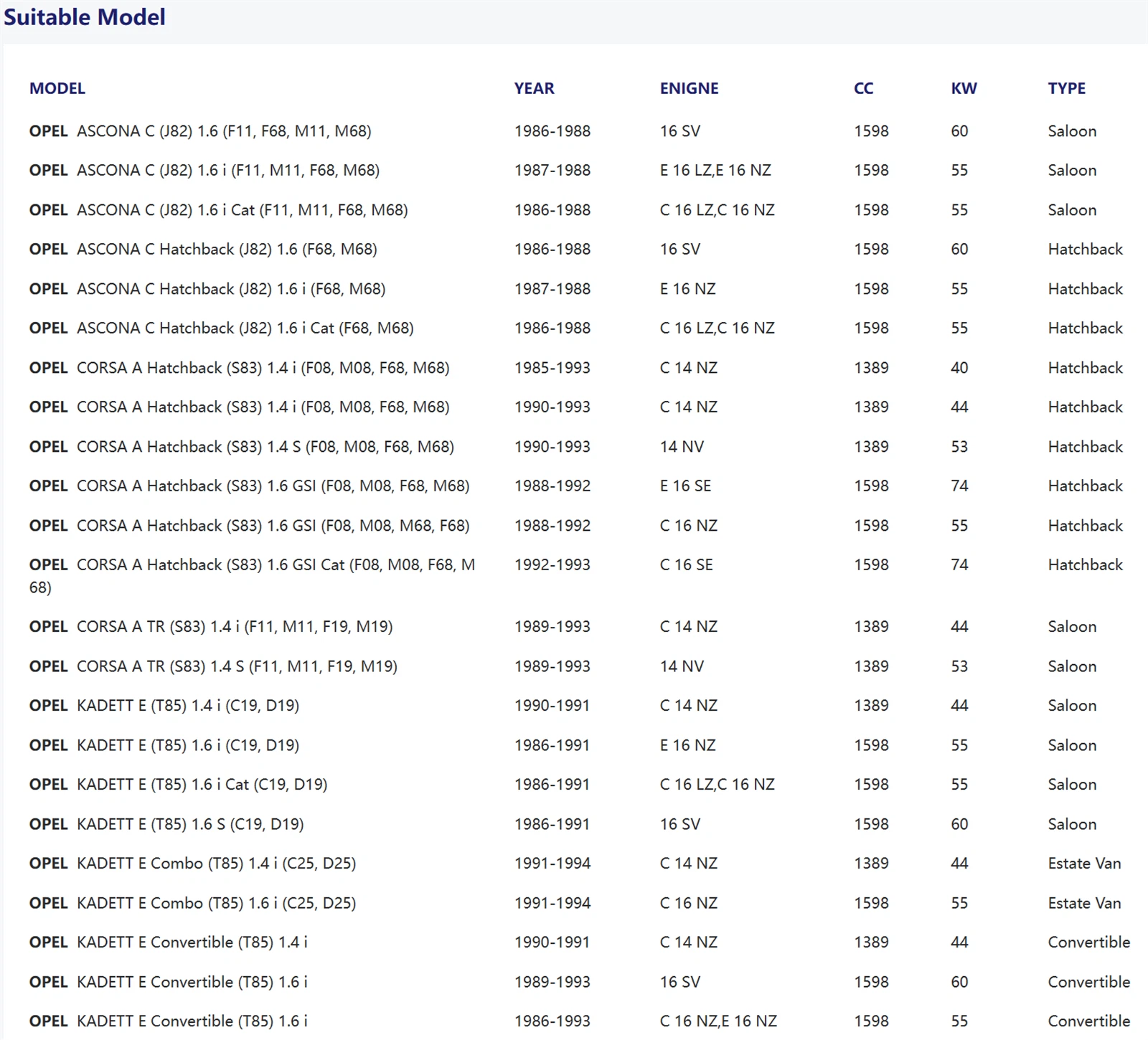The width and height of the screenshot is (1148, 1040).
Task: Click year 1985-1993 for CORSA A Hatchback
Action: click(552, 368)
